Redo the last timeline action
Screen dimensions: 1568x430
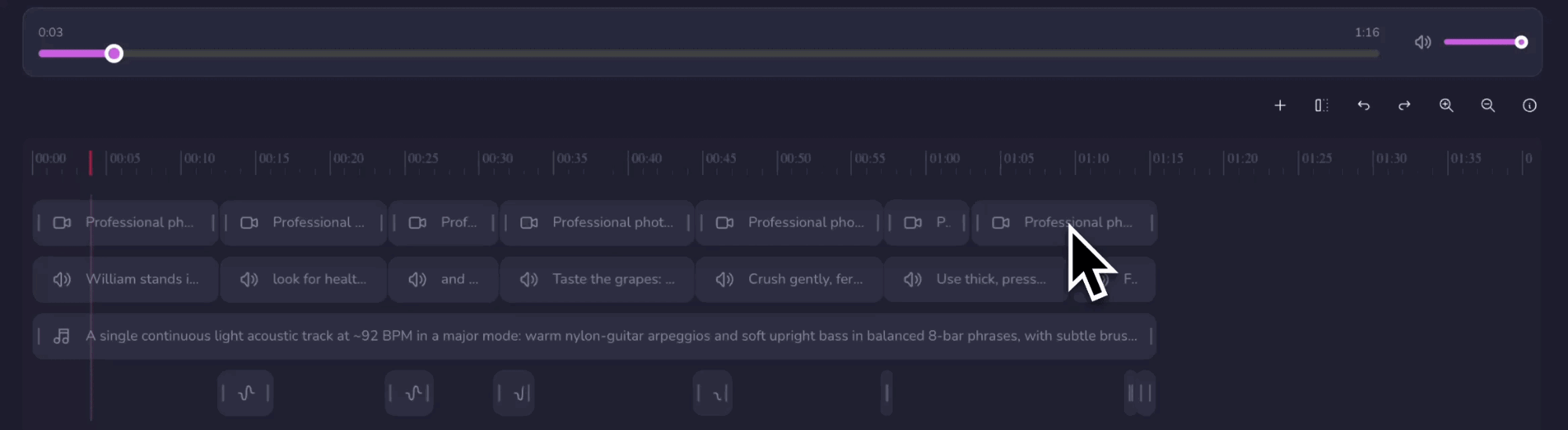click(1404, 105)
